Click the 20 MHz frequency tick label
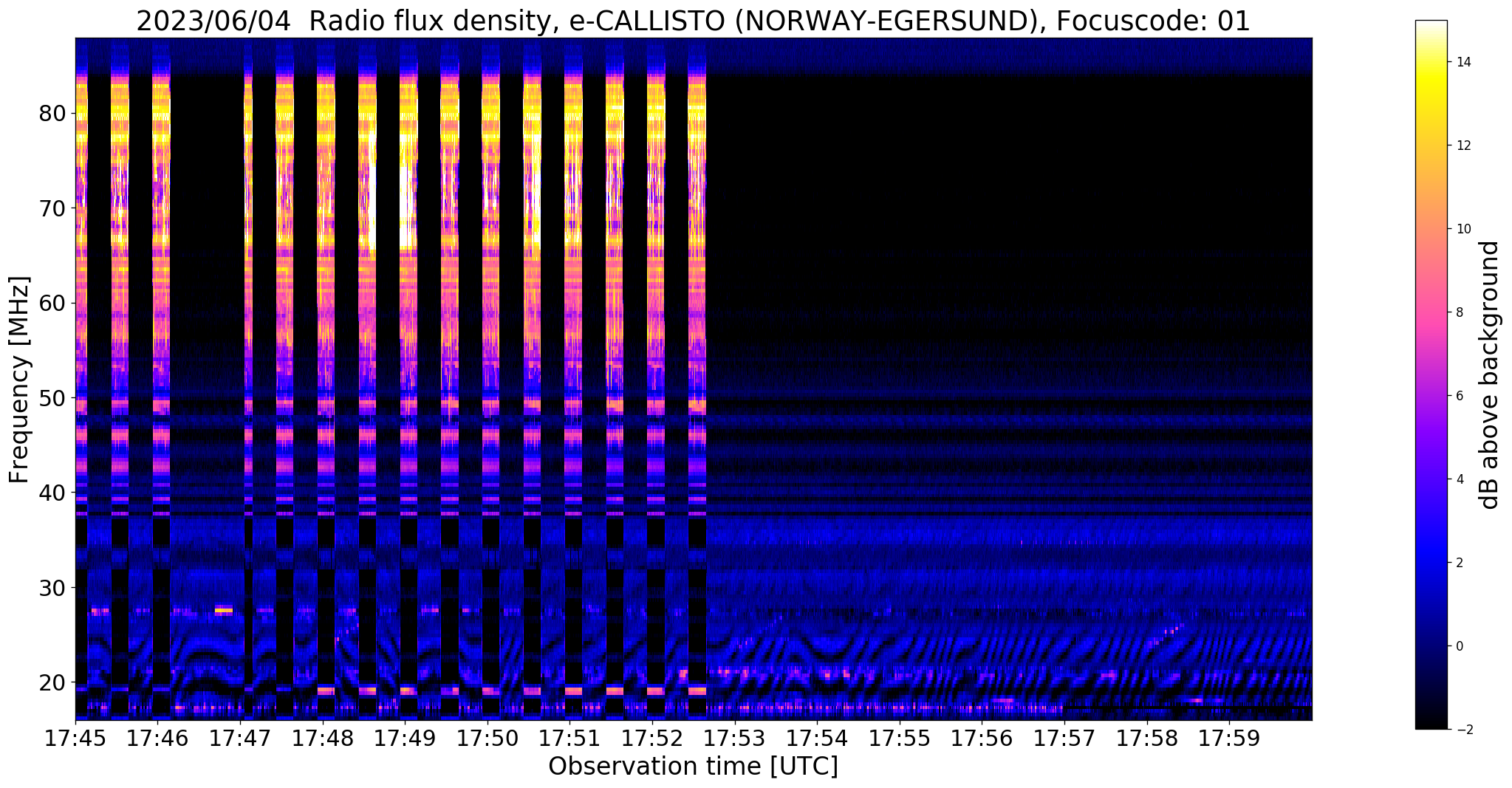Viewport: 1512px width, 788px height. [x=53, y=682]
